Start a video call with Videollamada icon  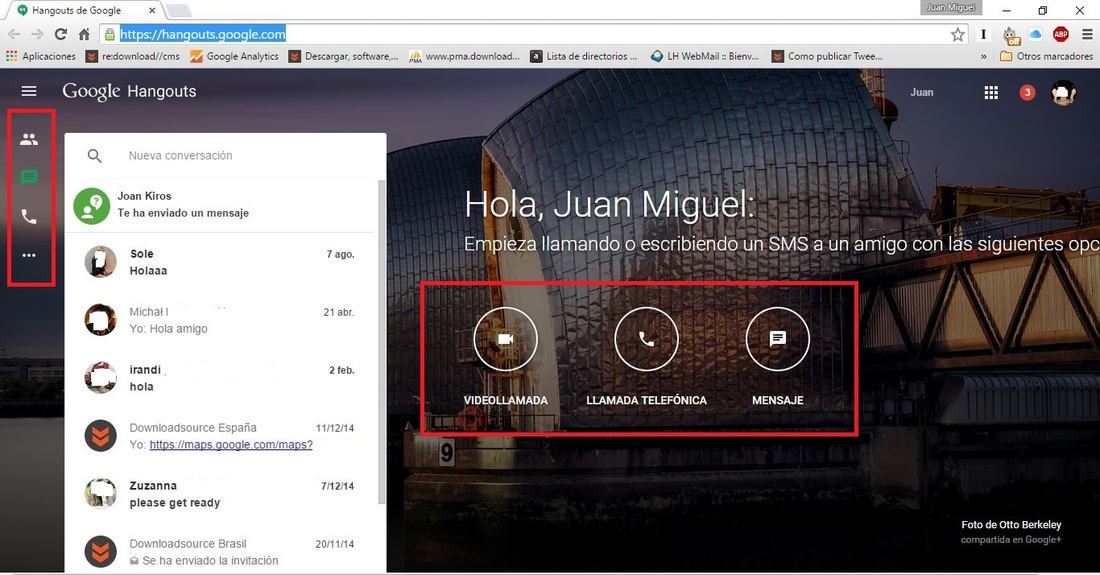[505, 339]
